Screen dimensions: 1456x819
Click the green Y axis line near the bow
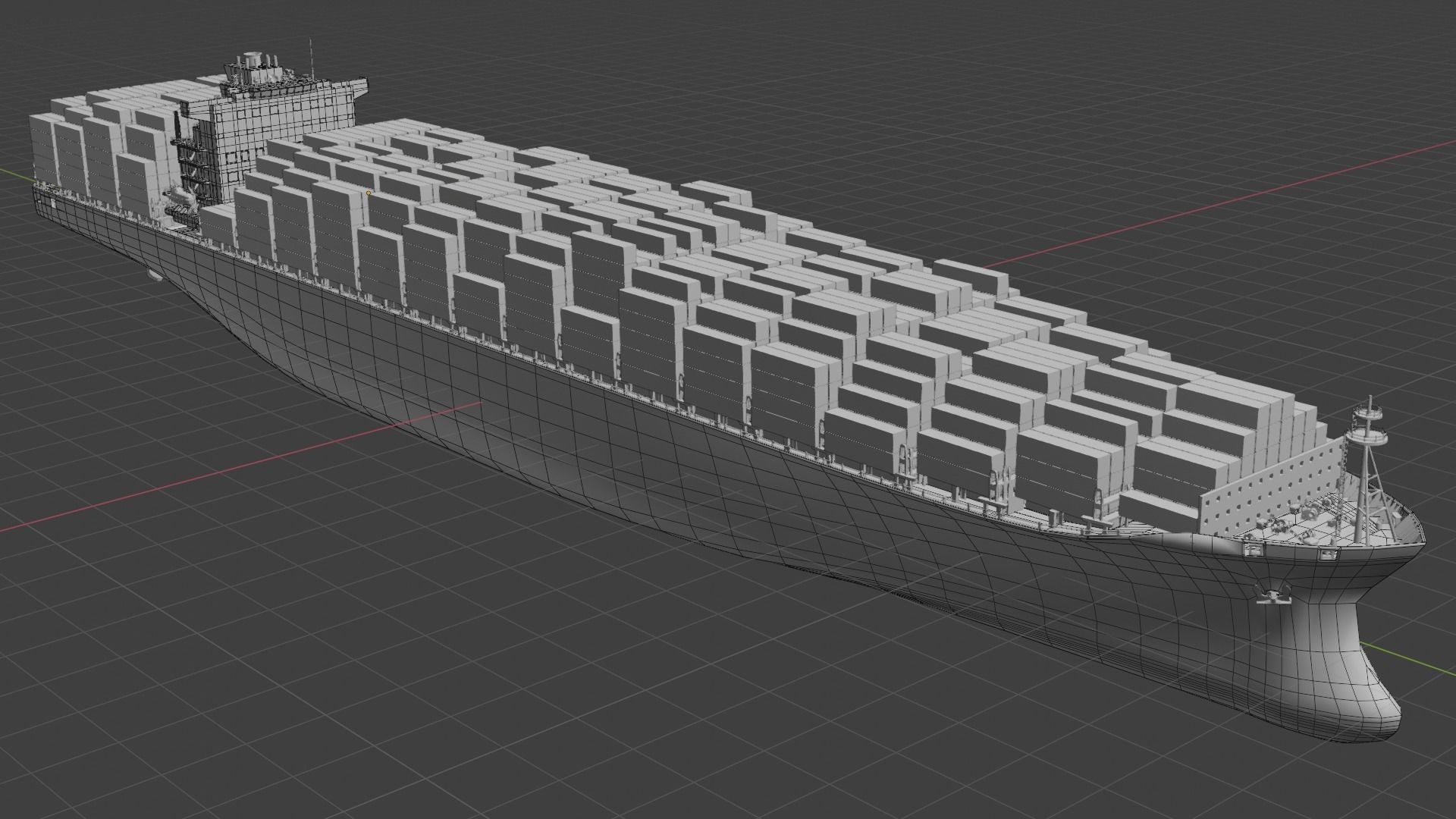pos(1407,657)
